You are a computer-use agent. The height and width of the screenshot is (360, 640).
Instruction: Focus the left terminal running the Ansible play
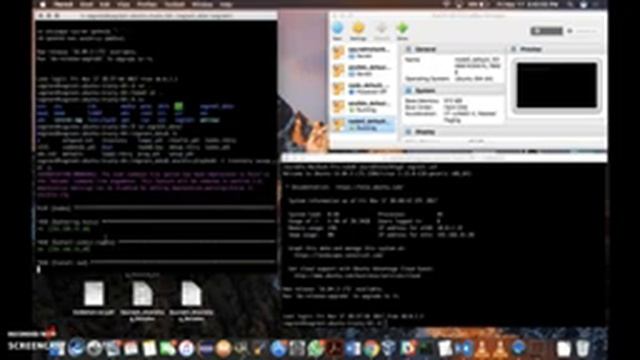click(156, 147)
